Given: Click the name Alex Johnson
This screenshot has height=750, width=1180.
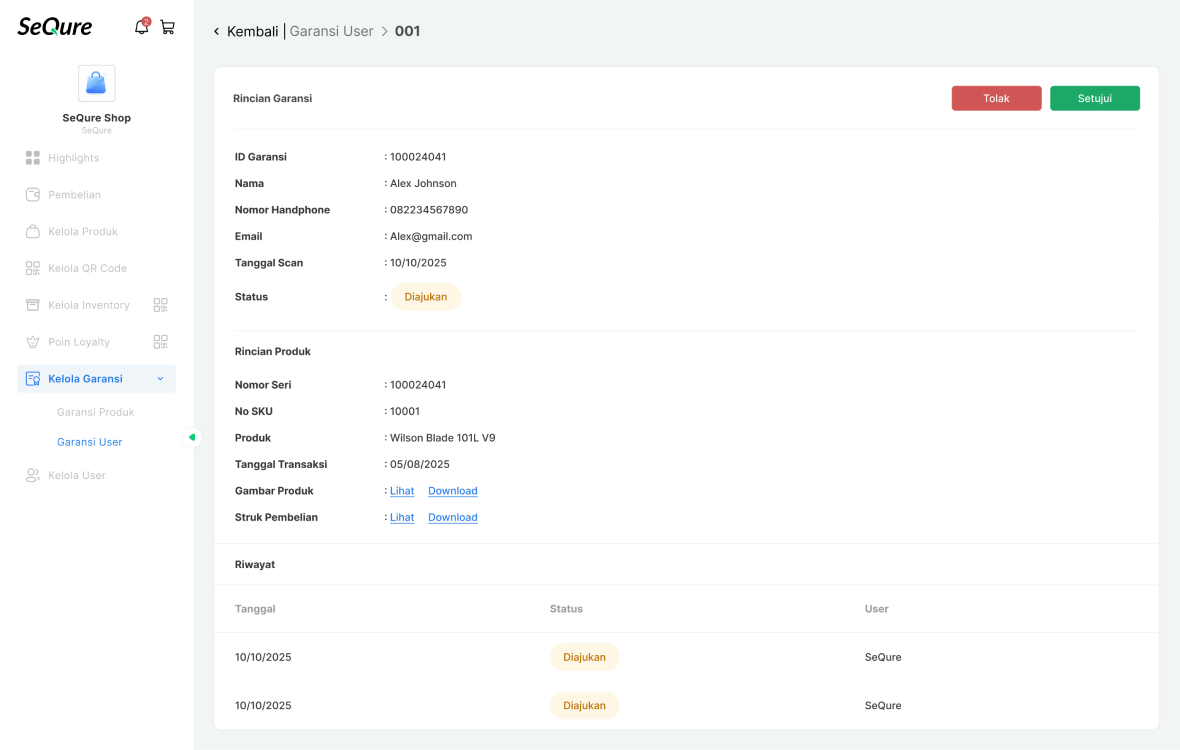Looking at the screenshot, I should pos(423,184).
